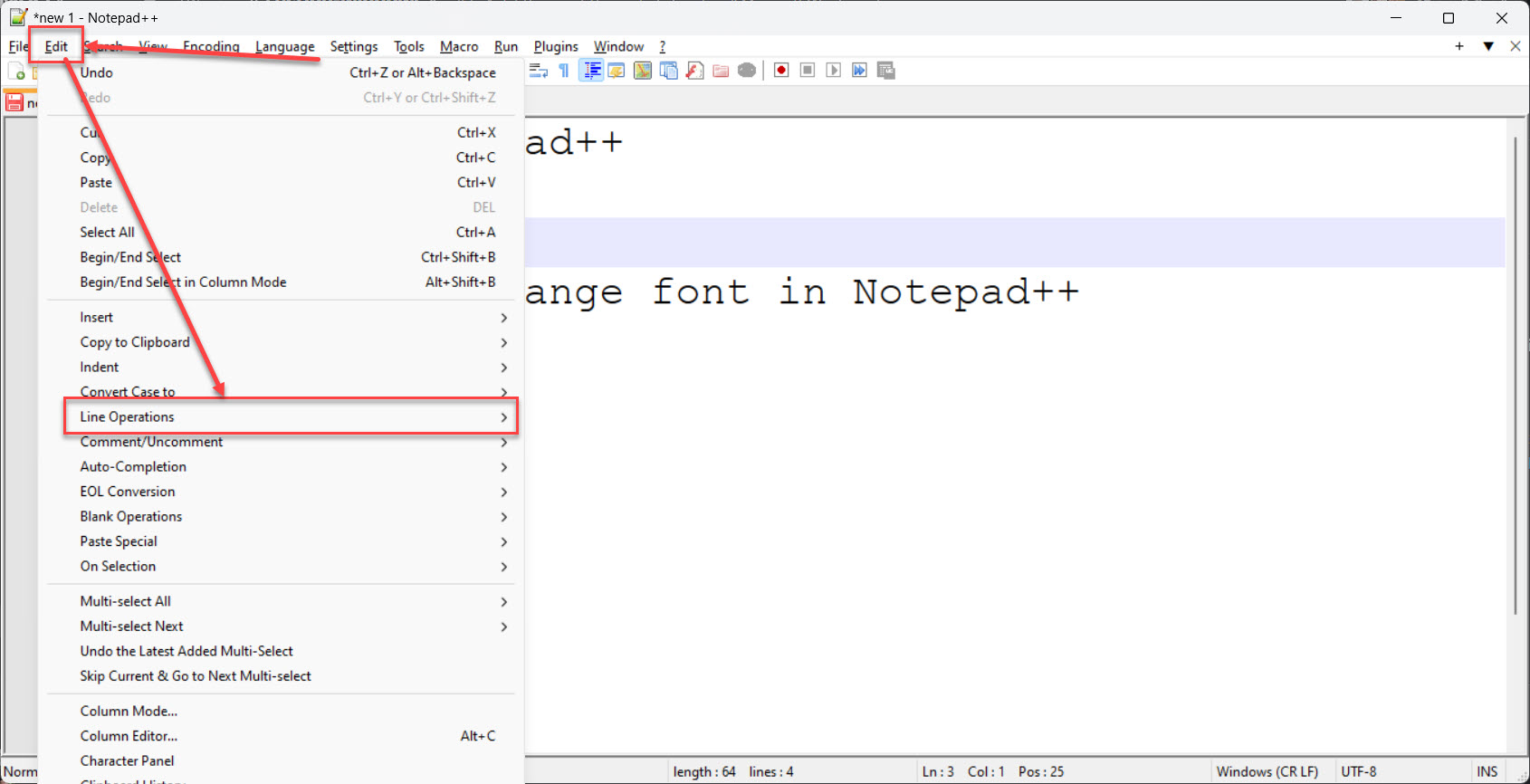Open the Plugins menu
Image resolution: width=1530 pixels, height=784 pixels.
(x=556, y=46)
